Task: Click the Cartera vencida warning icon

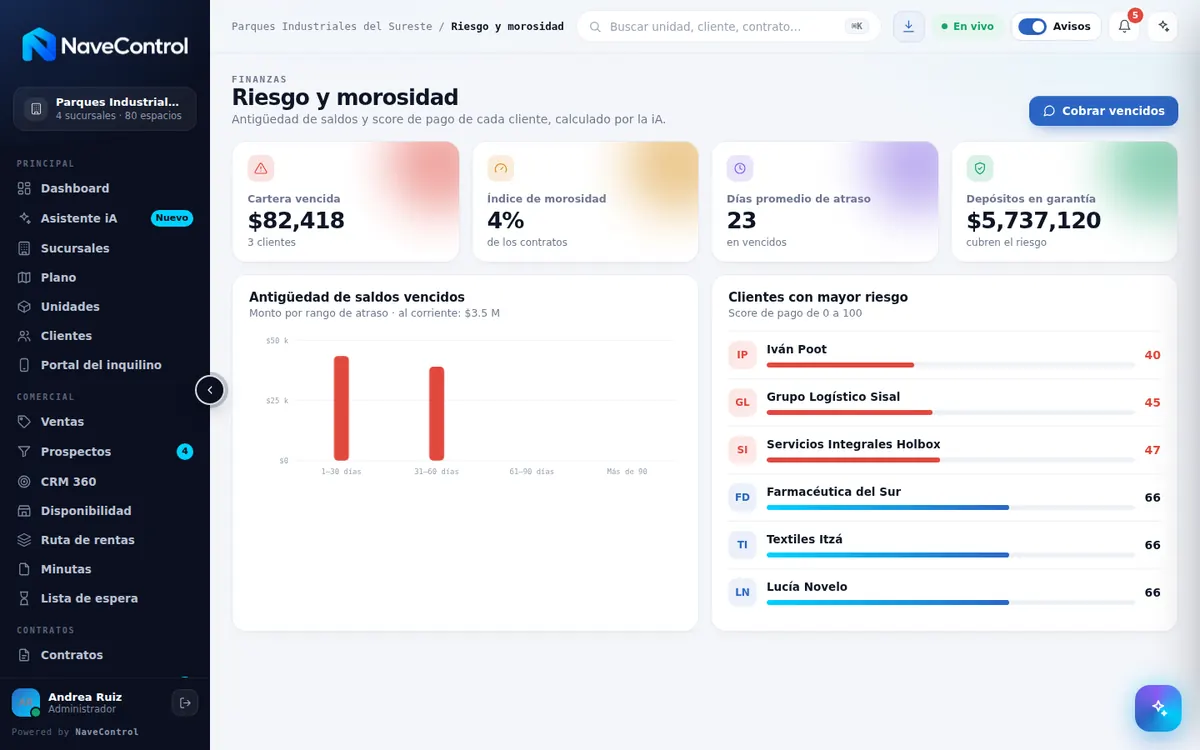Action: (261, 168)
